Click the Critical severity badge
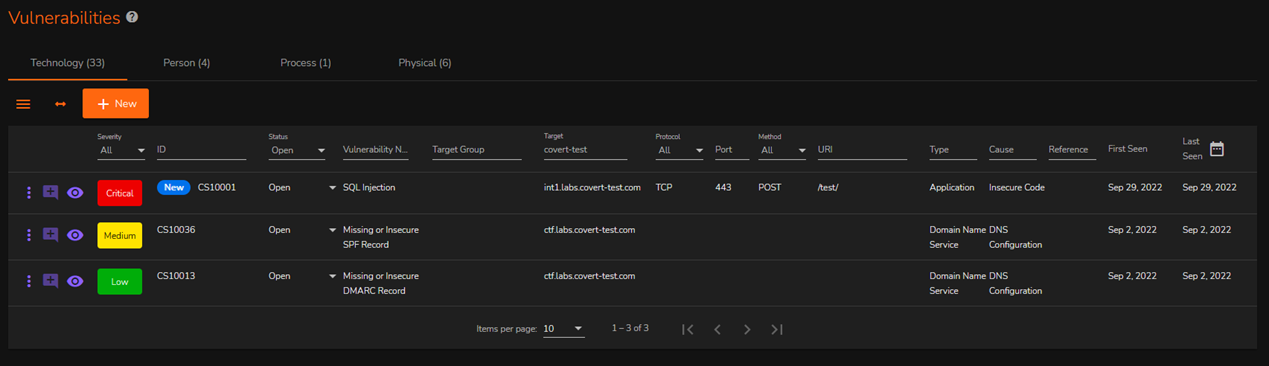This screenshot has width=1269, height=366. coord(120,193)
